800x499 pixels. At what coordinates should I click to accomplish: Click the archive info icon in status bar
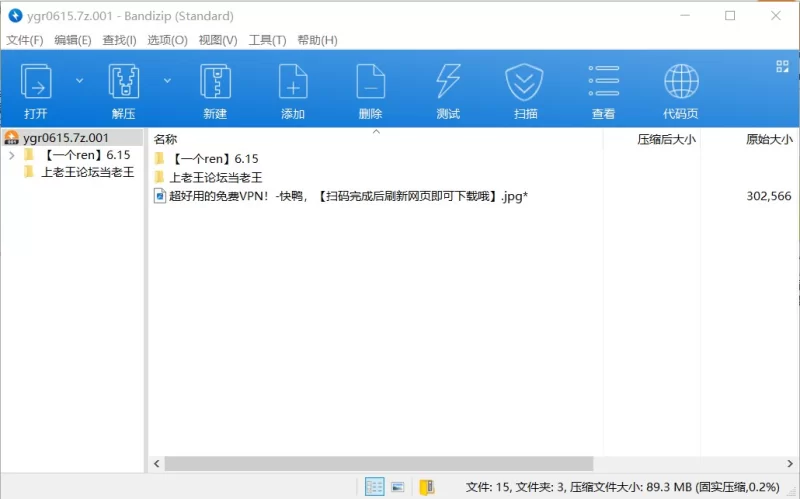(x=427, y=487)
